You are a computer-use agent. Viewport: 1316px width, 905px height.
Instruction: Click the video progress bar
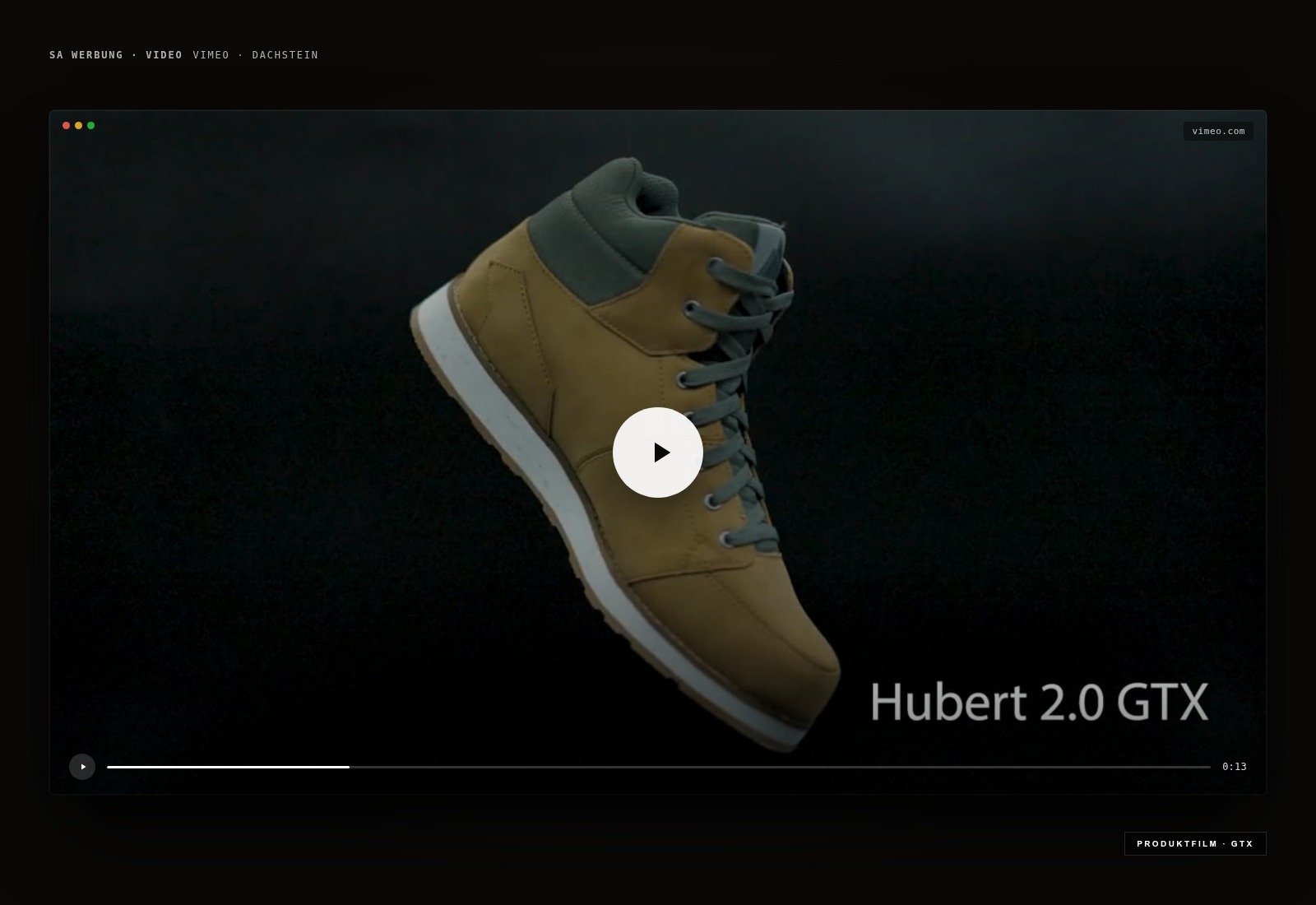[x=659, y=767]
